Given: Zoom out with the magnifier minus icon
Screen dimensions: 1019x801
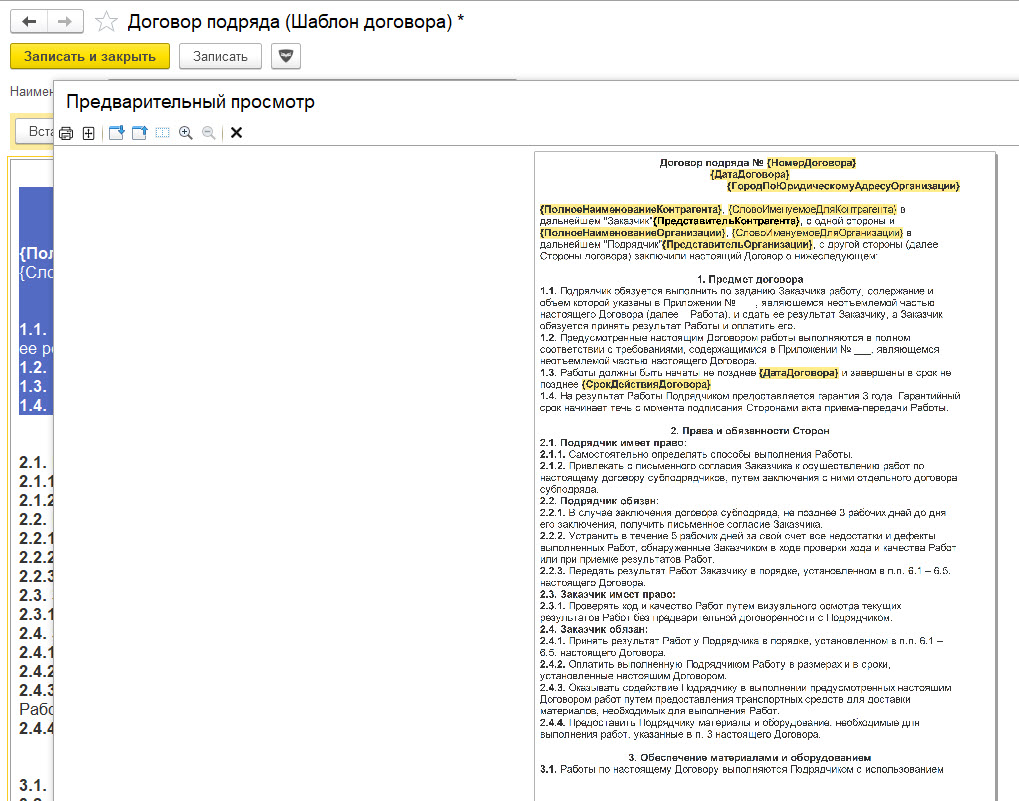Looking at the screenshot, I should [209, 133].
